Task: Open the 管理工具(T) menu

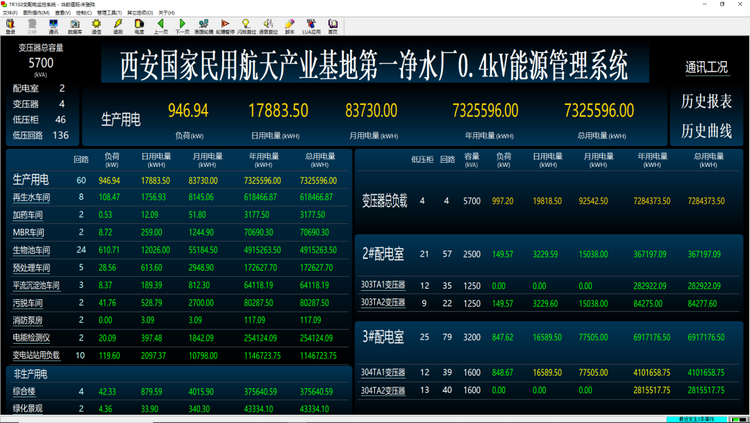Action: click(109, 12)
